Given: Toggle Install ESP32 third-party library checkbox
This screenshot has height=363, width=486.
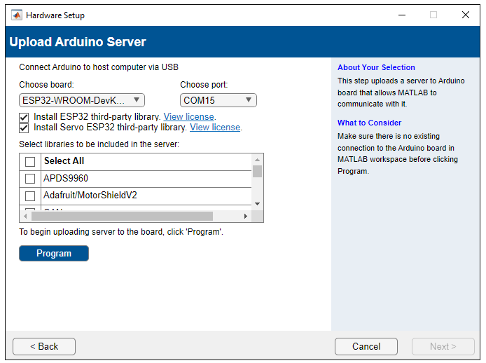Looking at the screenshot, I should coord(24,117).
